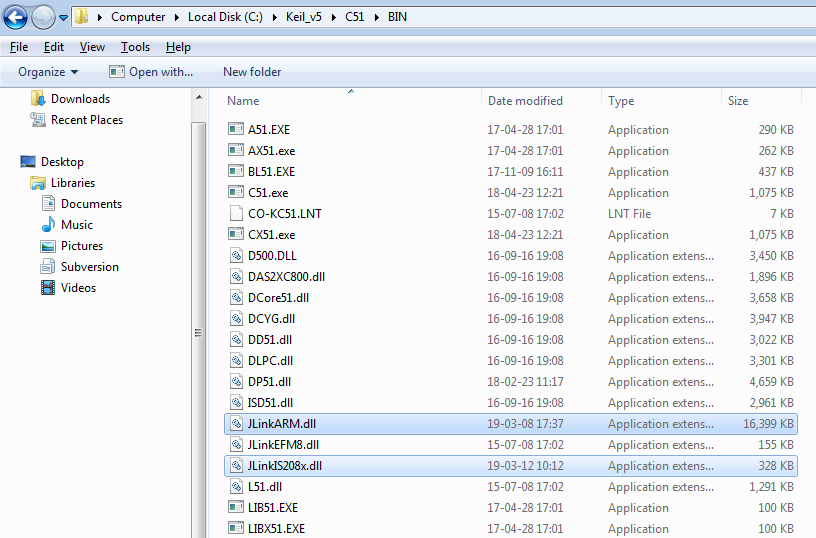Viewport: 816px width, 538px height.
Task: Open the Tools menu
Action: [135, 47]
